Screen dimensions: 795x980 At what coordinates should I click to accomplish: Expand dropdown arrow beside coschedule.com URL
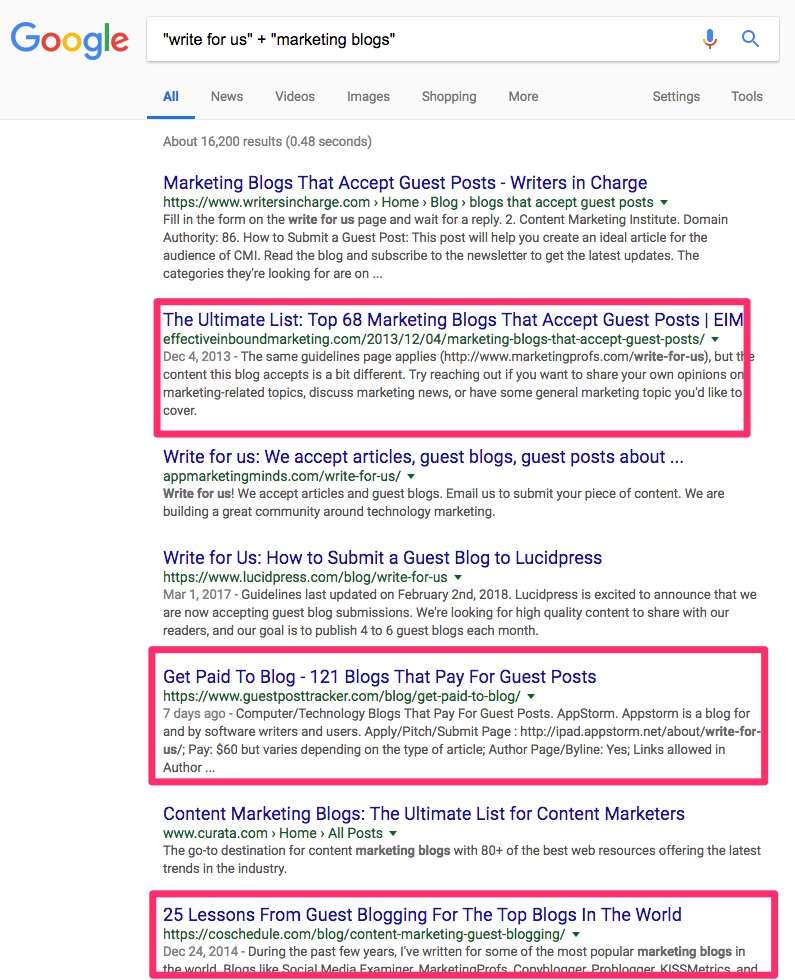[576, 934]
